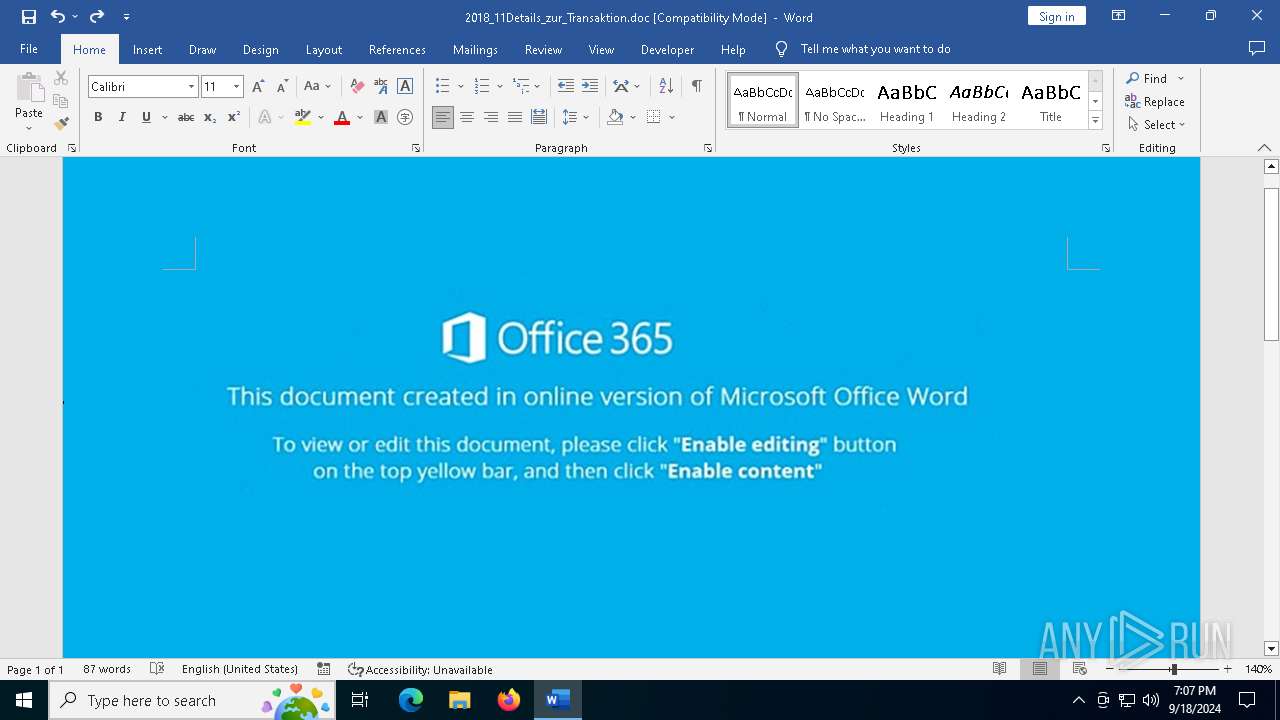
Task: Apply strikethrough formatting
Action: click(x=186, y=117)
